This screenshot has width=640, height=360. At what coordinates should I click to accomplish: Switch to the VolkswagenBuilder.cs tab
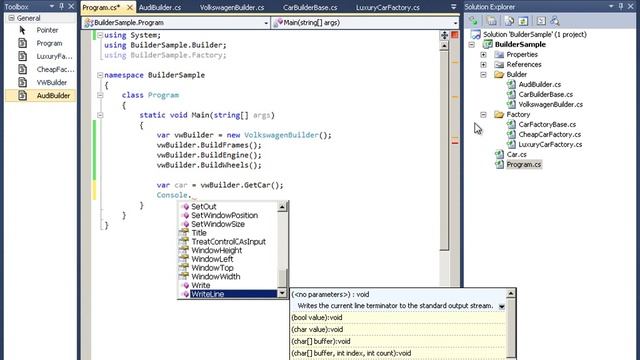coord(232,7)
